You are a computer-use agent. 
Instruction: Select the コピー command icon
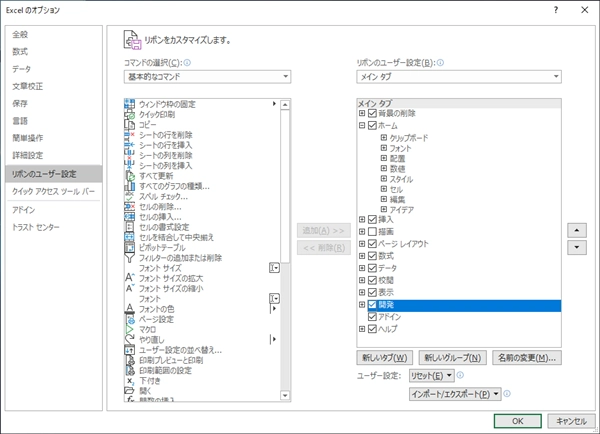tap(129, 124)
